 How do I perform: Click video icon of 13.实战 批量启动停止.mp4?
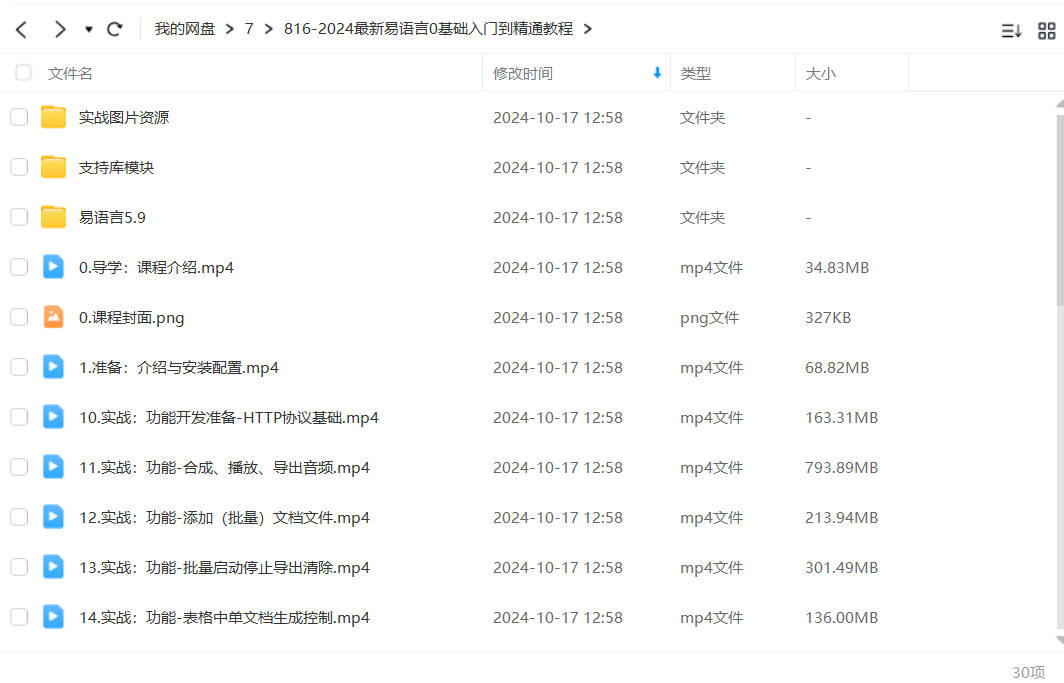click(54, 566)
